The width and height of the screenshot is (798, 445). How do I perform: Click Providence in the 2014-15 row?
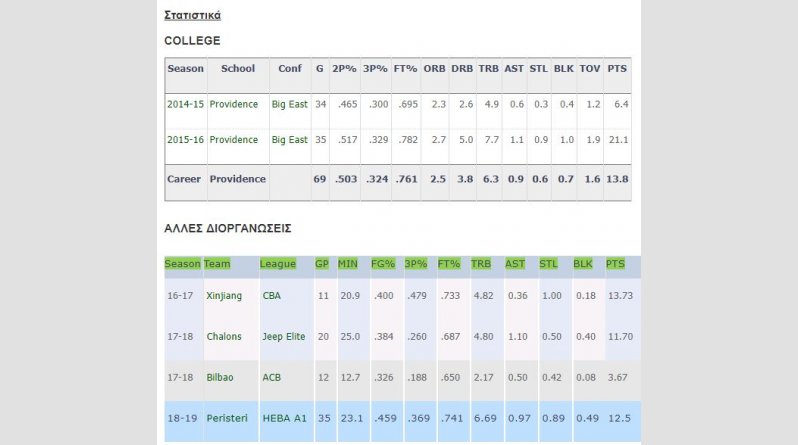(x=234, y=104)
